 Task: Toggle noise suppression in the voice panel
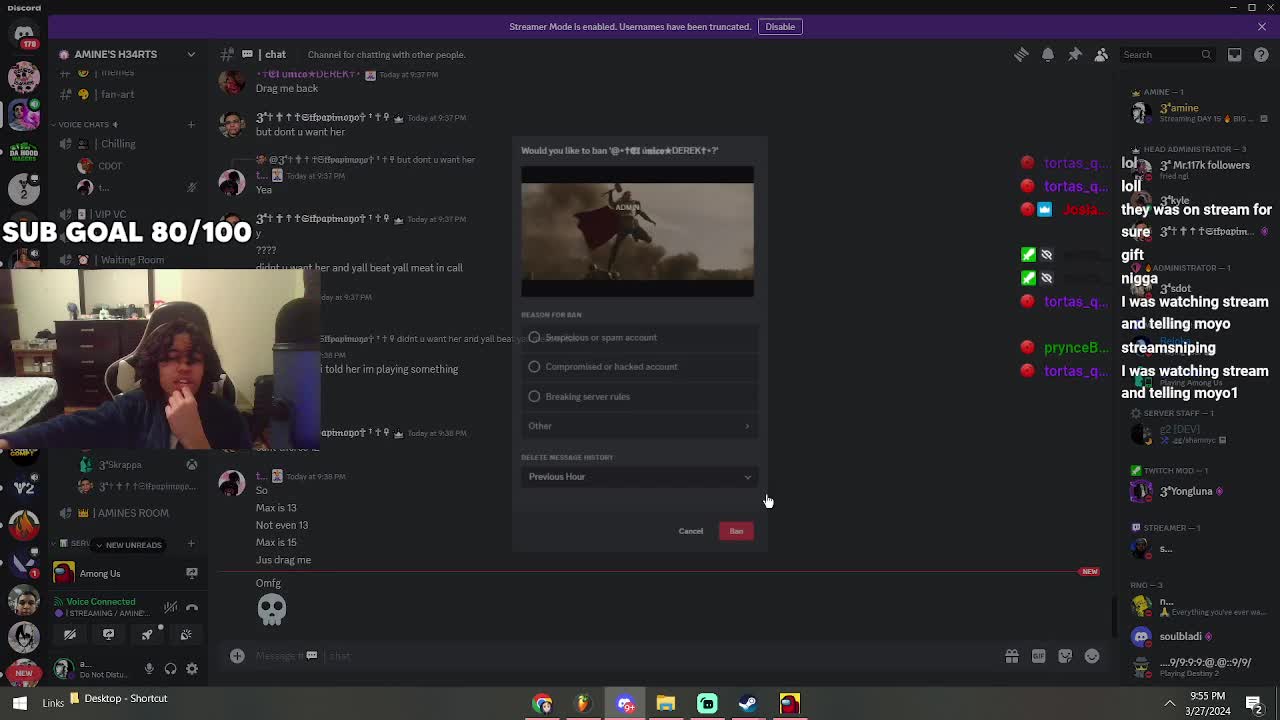[x=171, y=607]
